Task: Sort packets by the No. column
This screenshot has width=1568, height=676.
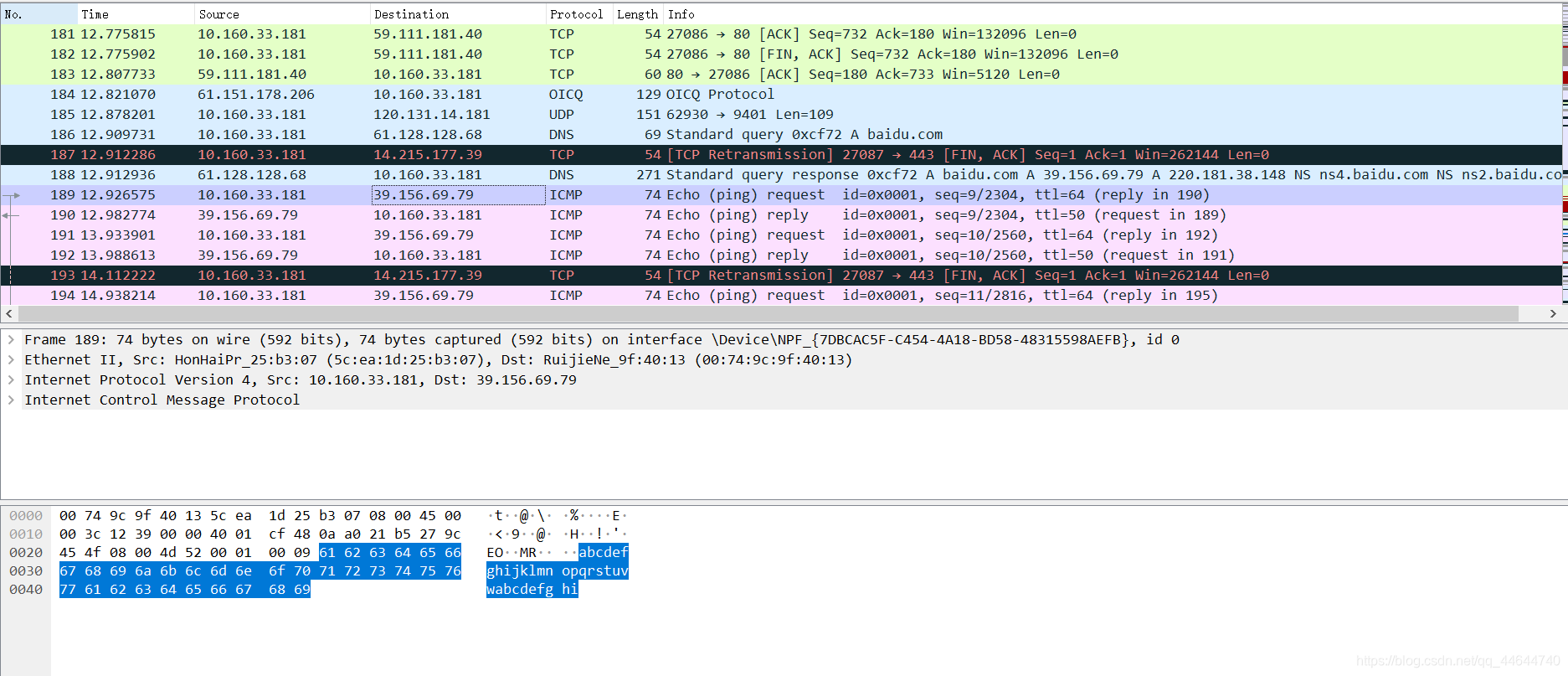Action: coord(39,14)
